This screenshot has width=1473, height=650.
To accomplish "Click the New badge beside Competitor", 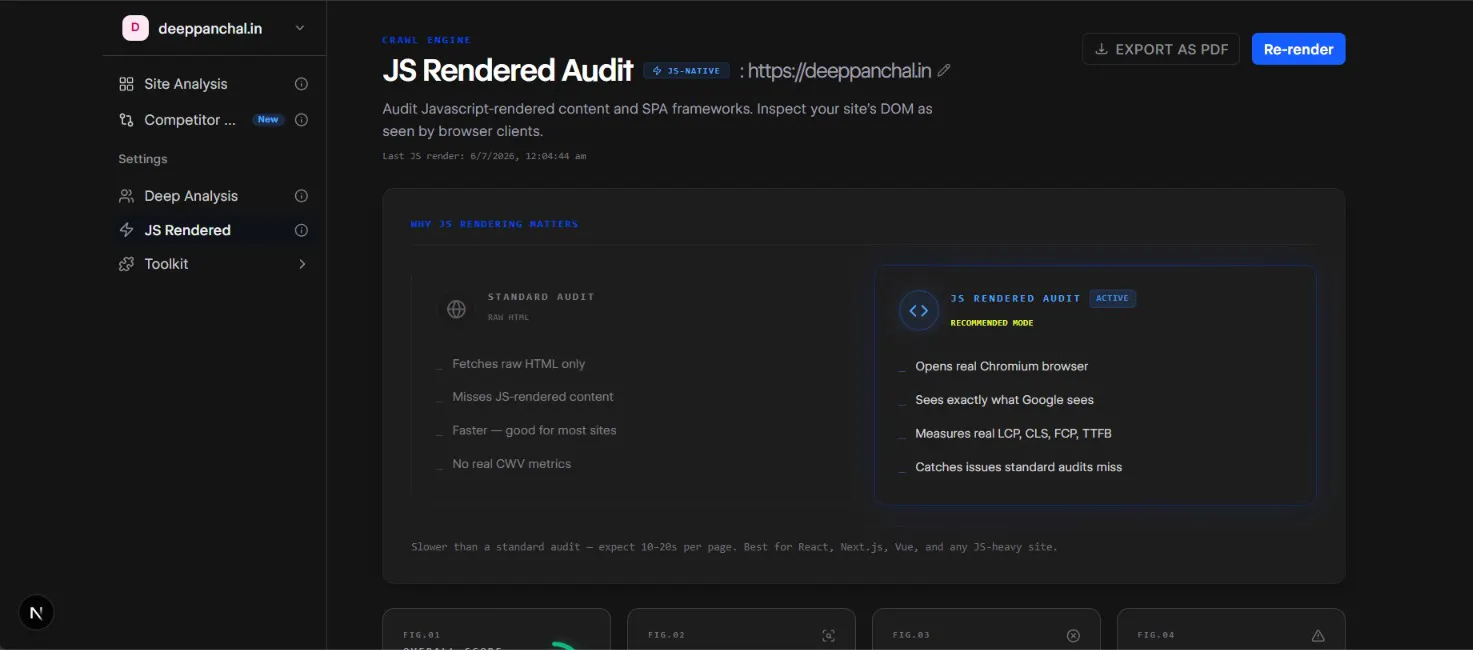I will 268,120.
